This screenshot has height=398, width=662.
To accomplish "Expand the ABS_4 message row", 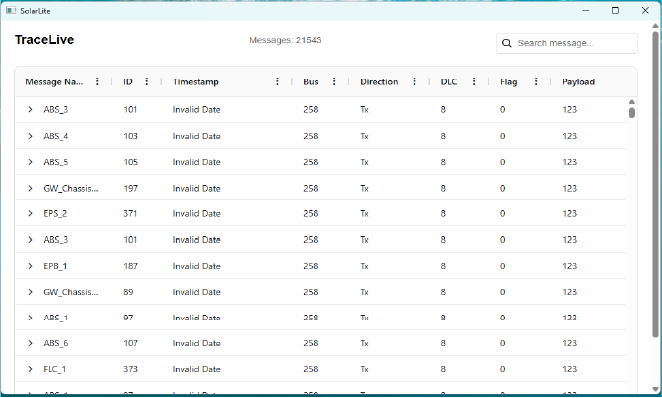I will coord(30,136).
